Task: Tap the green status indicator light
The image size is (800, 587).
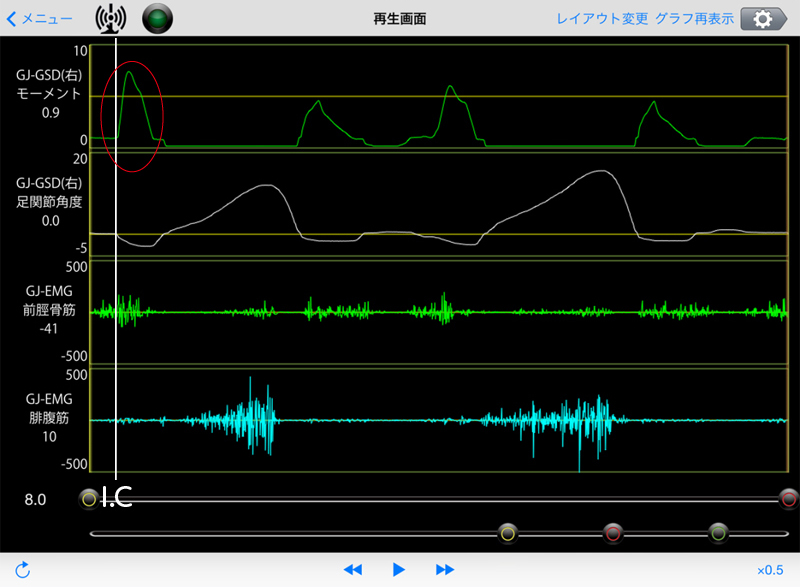Action: tap(157, 19)
